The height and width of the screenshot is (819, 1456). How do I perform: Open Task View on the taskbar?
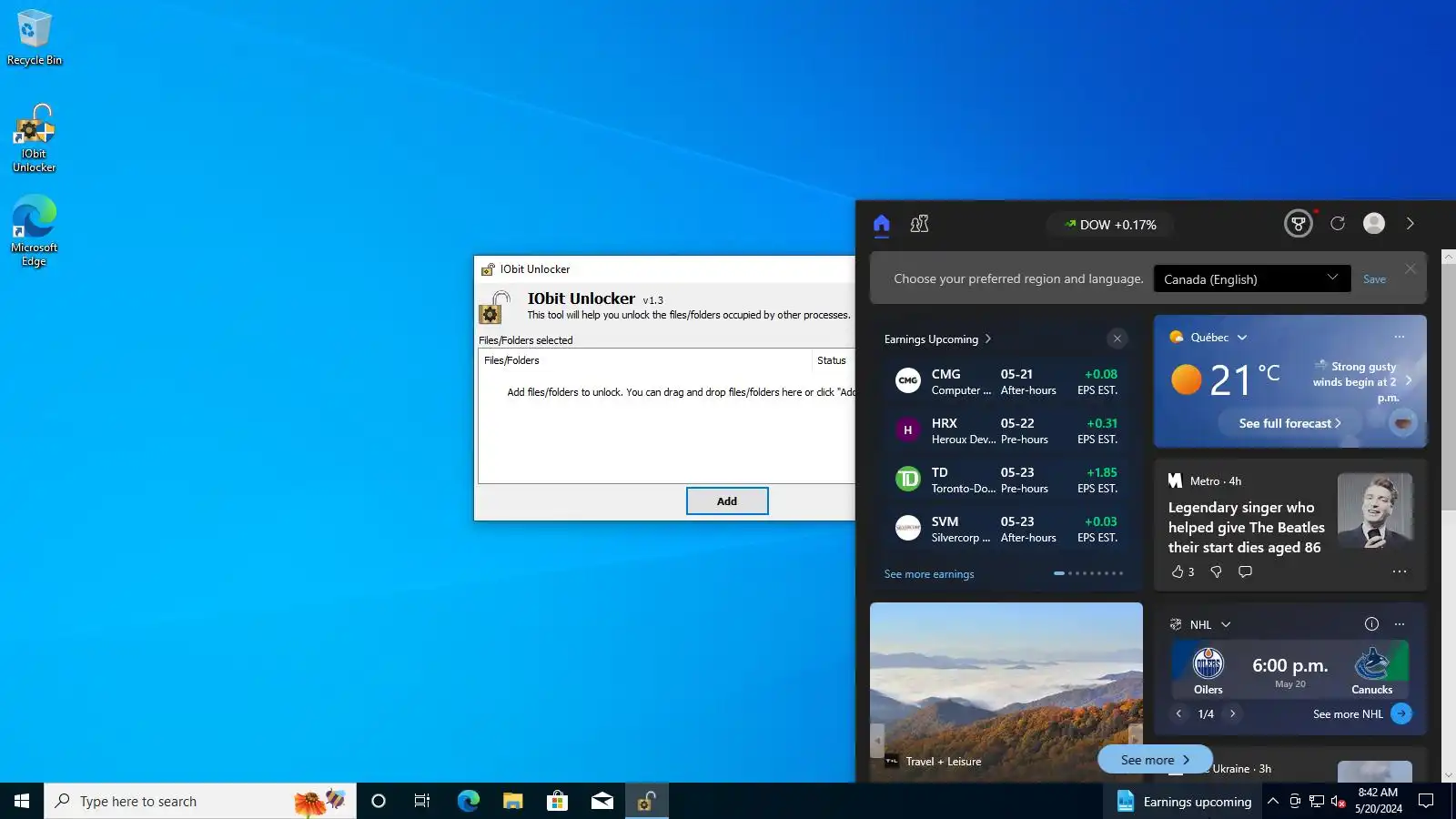pos(422,801)
